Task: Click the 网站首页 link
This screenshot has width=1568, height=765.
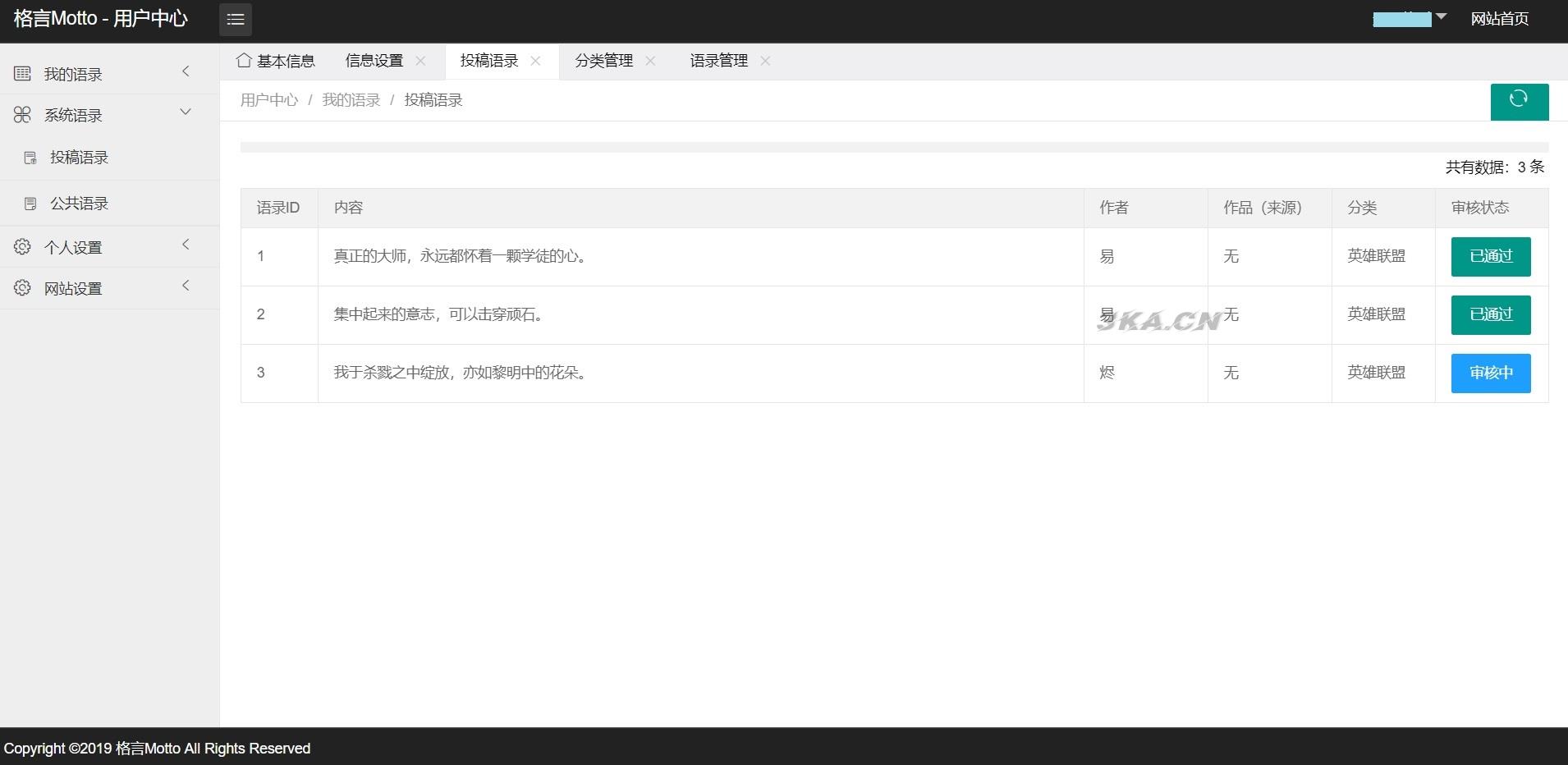Action: [x=1499, y=19]
